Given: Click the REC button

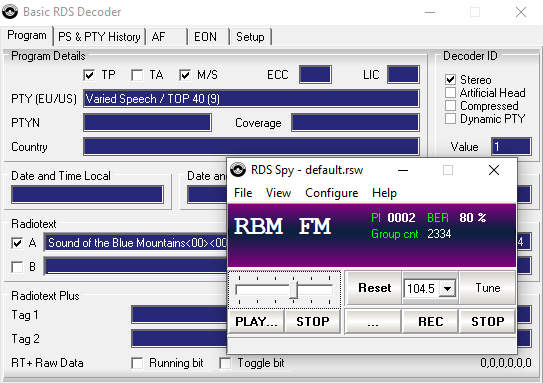Looking at the screenshot, I should coord(430,321).
